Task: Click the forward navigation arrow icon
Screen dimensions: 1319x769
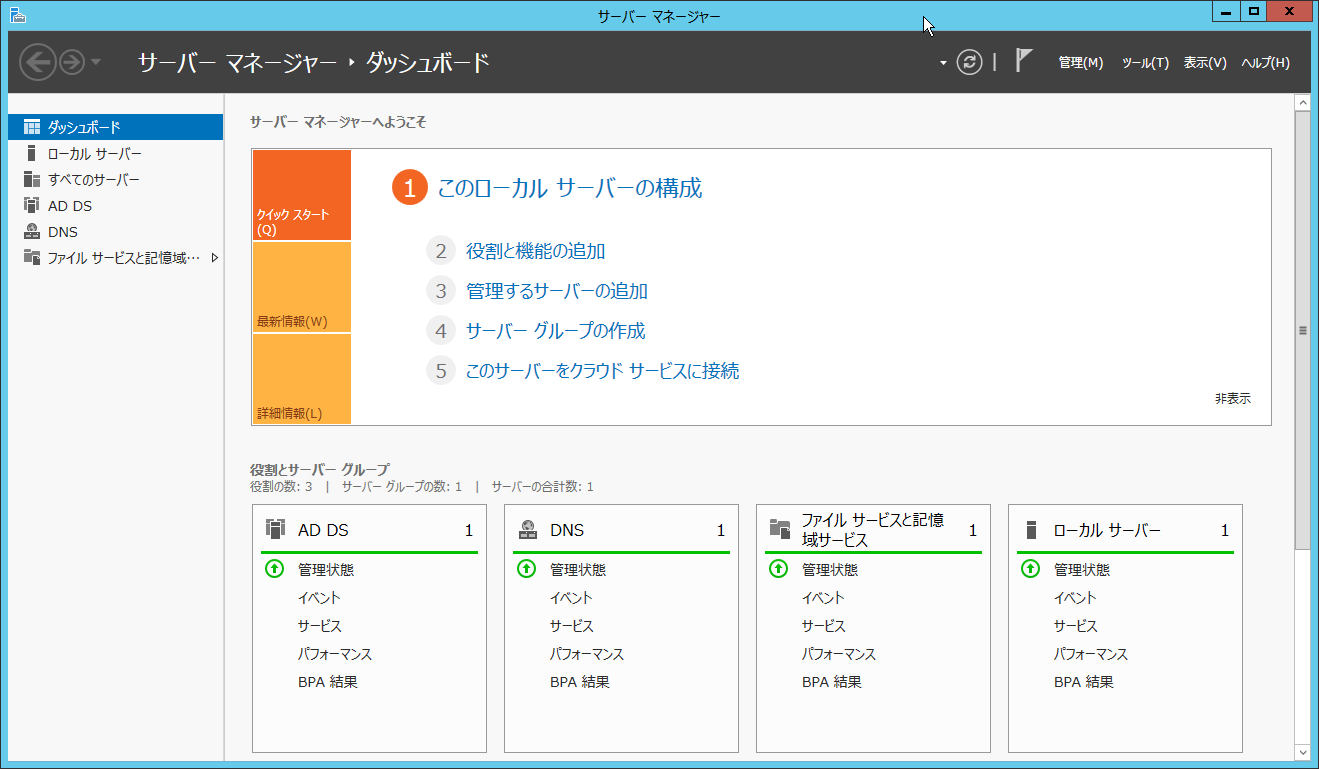Action: point(72,62)
